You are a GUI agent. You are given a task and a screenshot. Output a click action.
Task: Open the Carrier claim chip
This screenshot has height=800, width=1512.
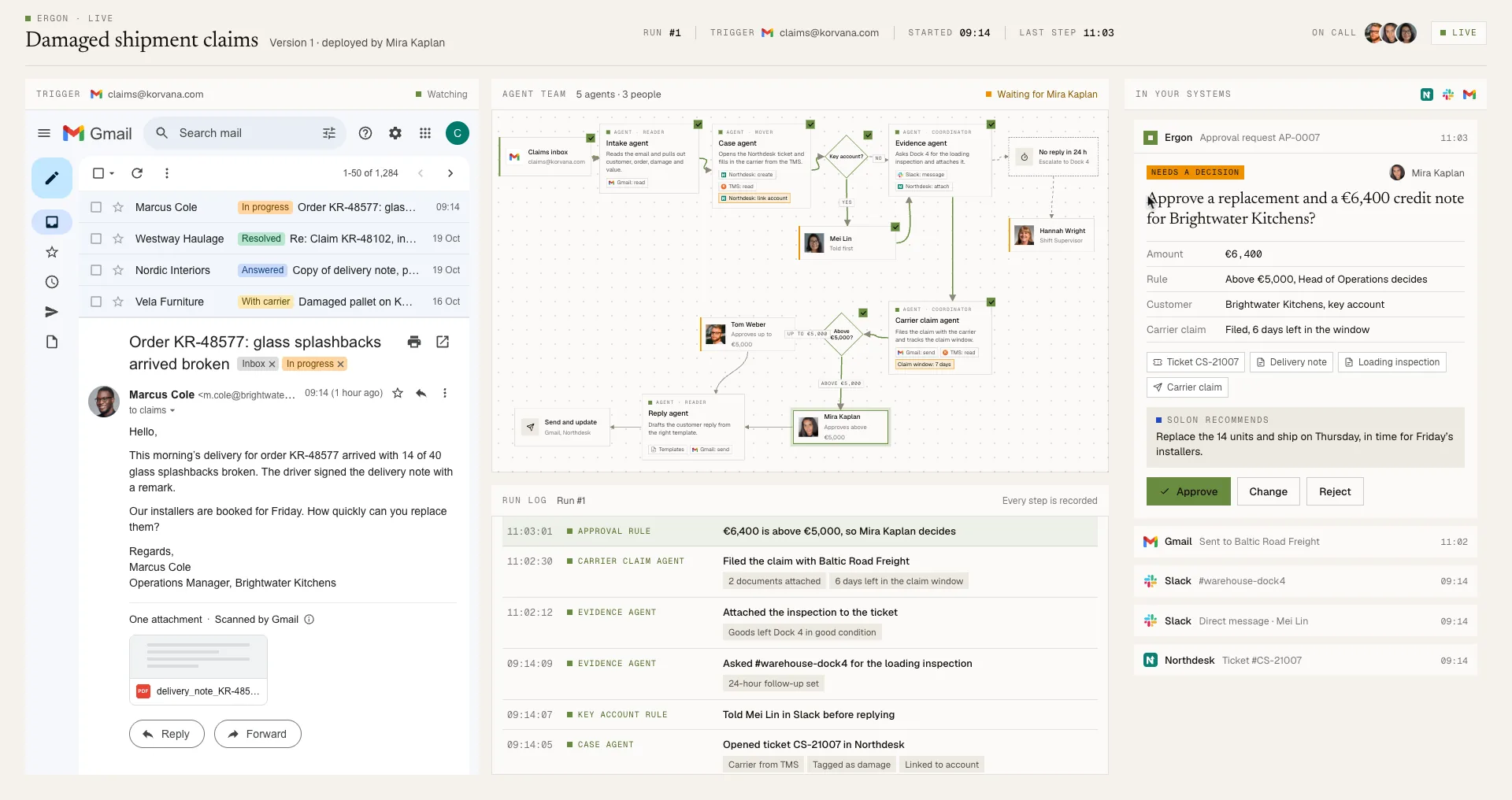1188,387
